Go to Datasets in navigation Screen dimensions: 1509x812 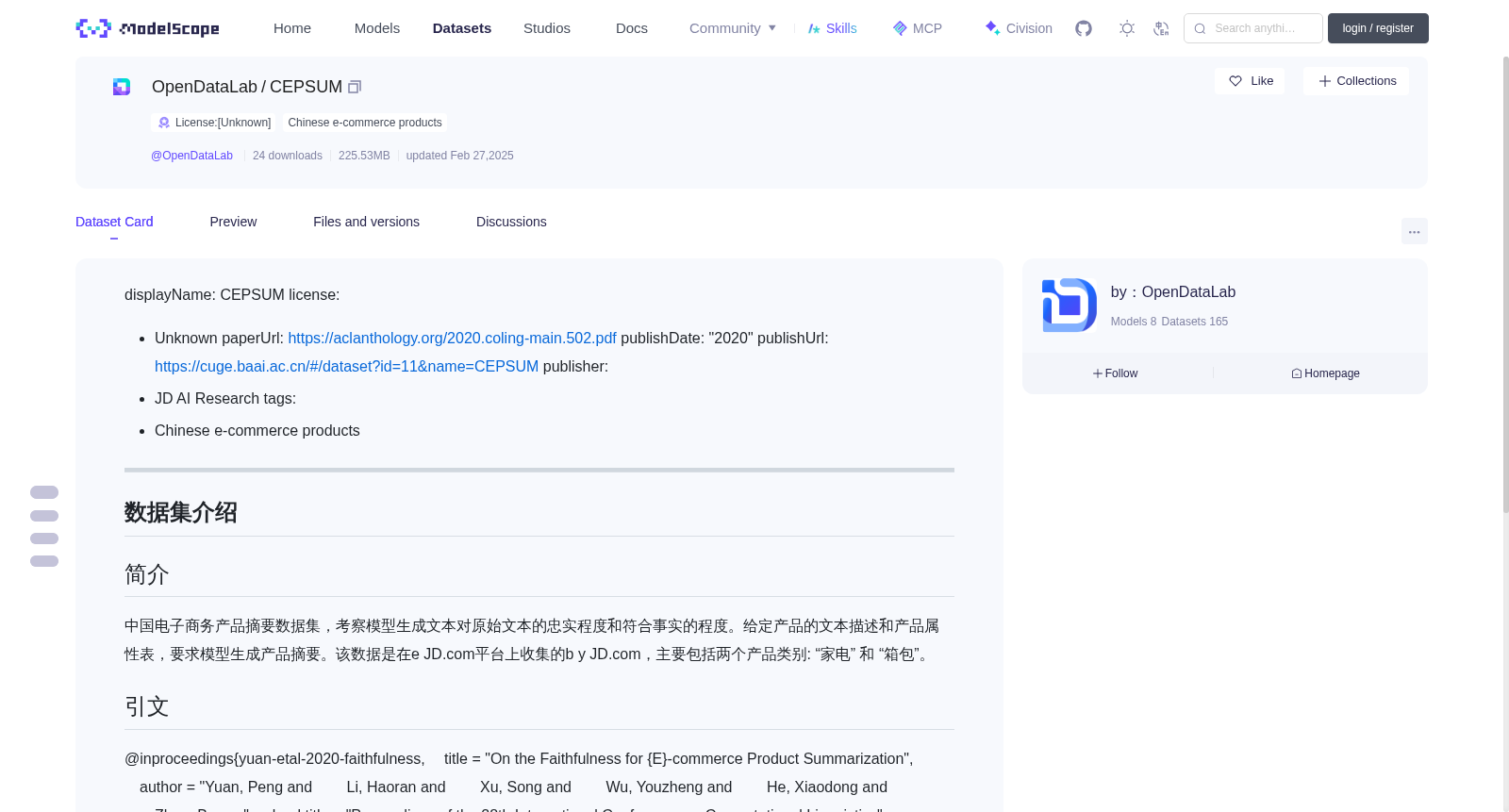click(x=462, y=28)
